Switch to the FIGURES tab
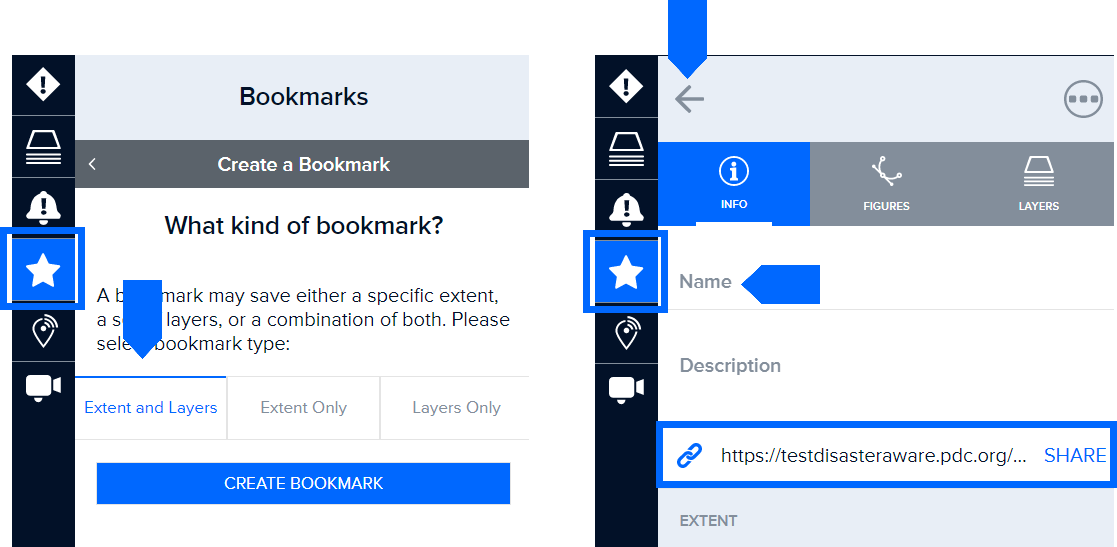Screen dimensions: 1117x547 coord(886,184)
